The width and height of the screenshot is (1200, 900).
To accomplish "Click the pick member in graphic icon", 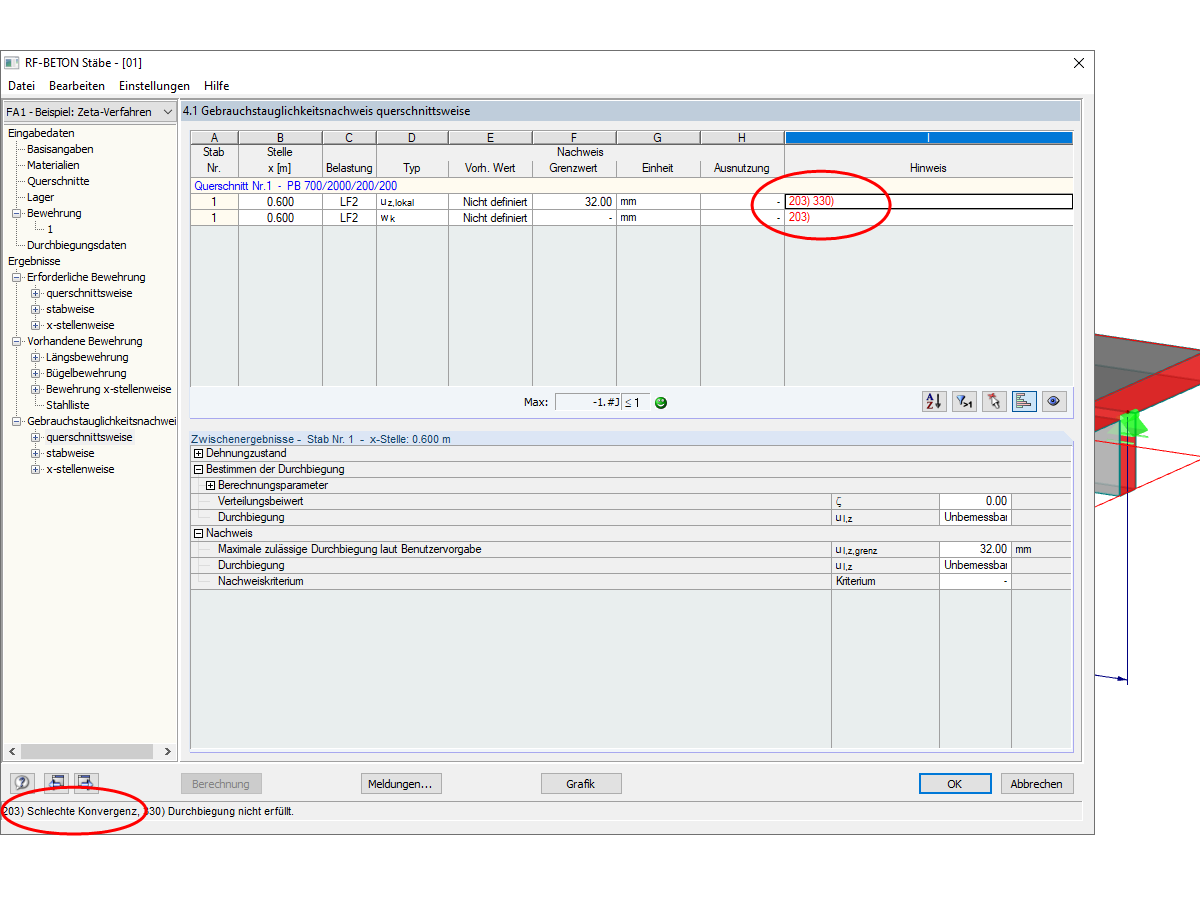I will tap(994, 402).
